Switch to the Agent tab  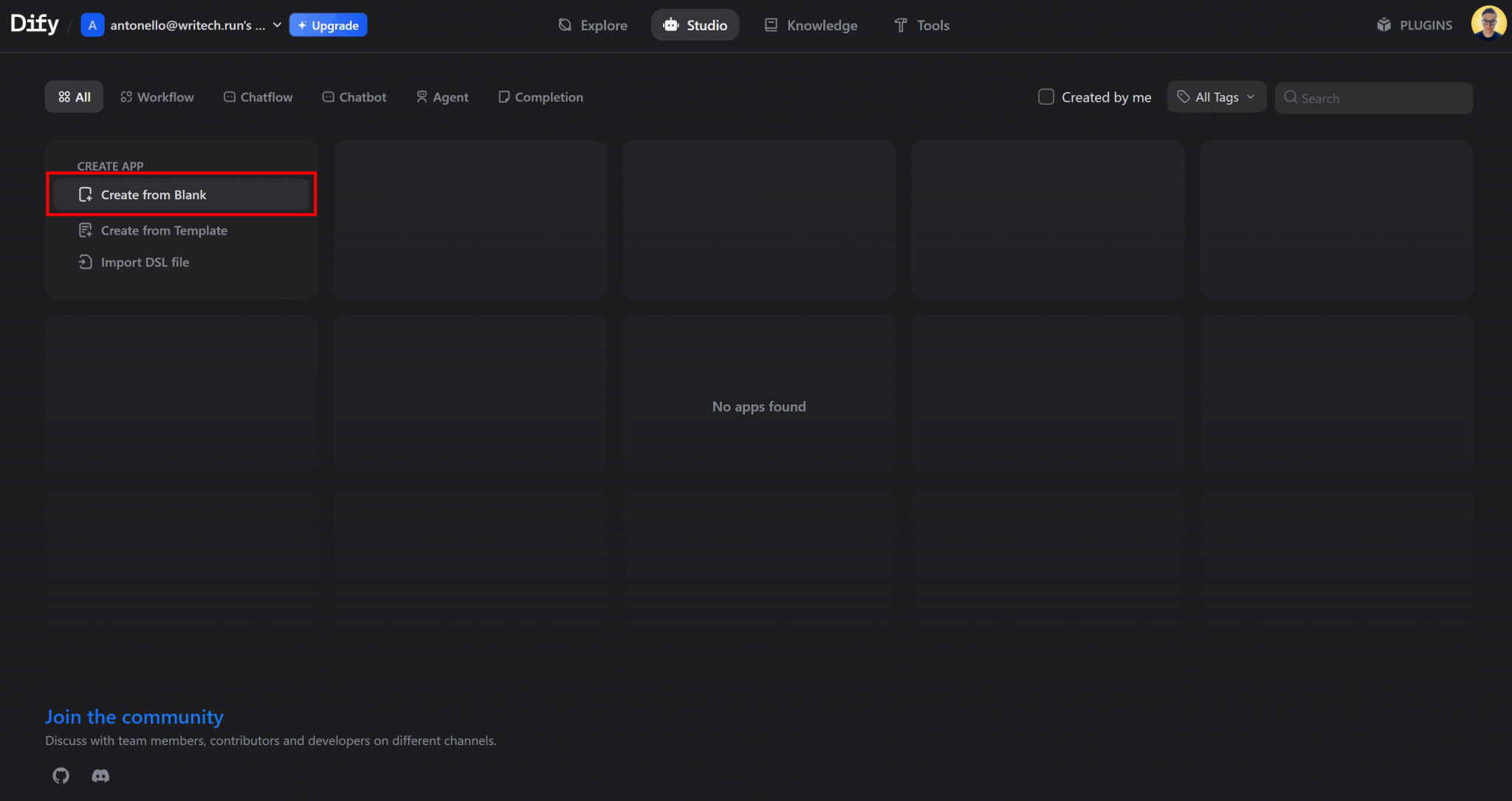tap(441, 97)
